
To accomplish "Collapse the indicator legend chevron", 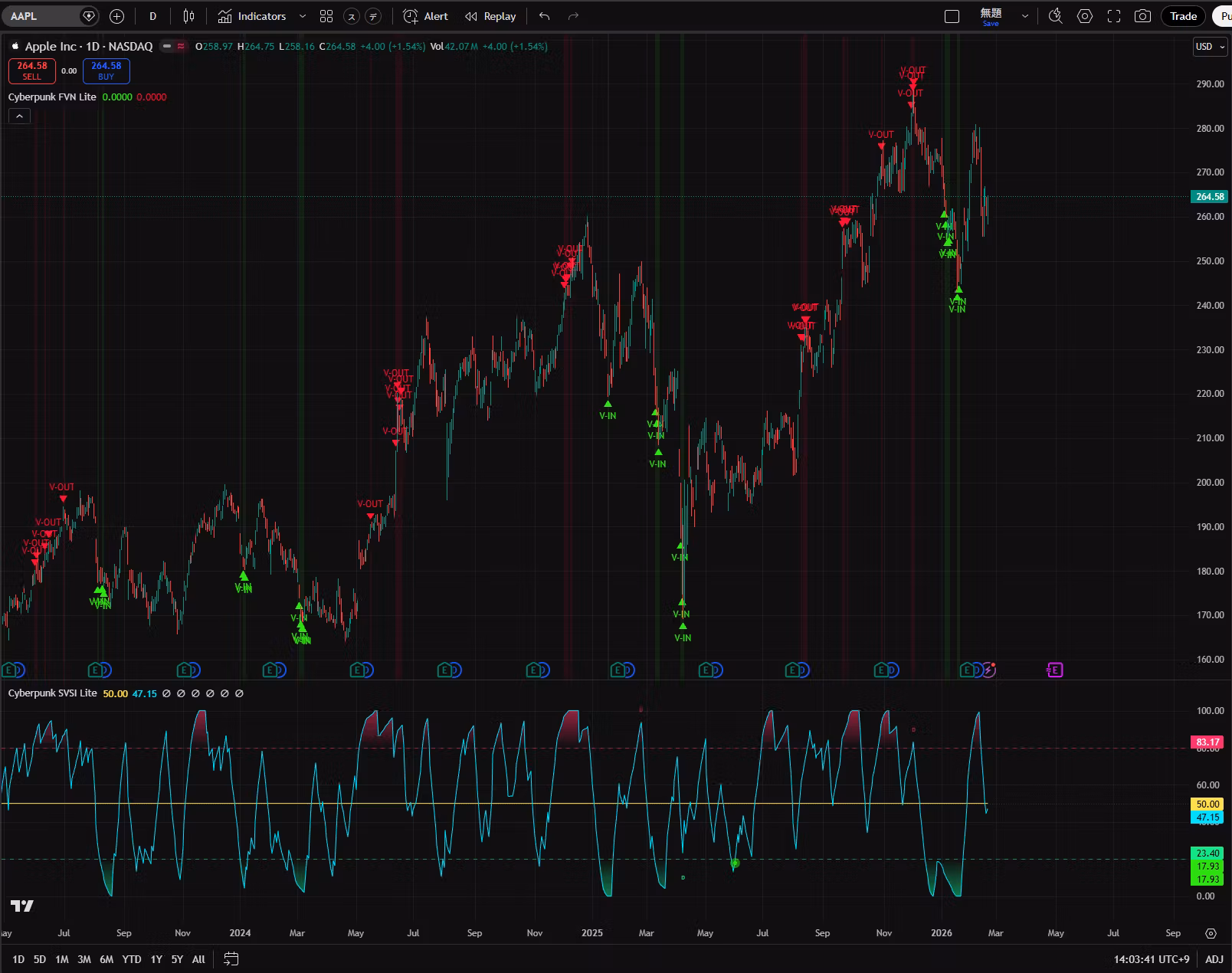I will [19, 116].
